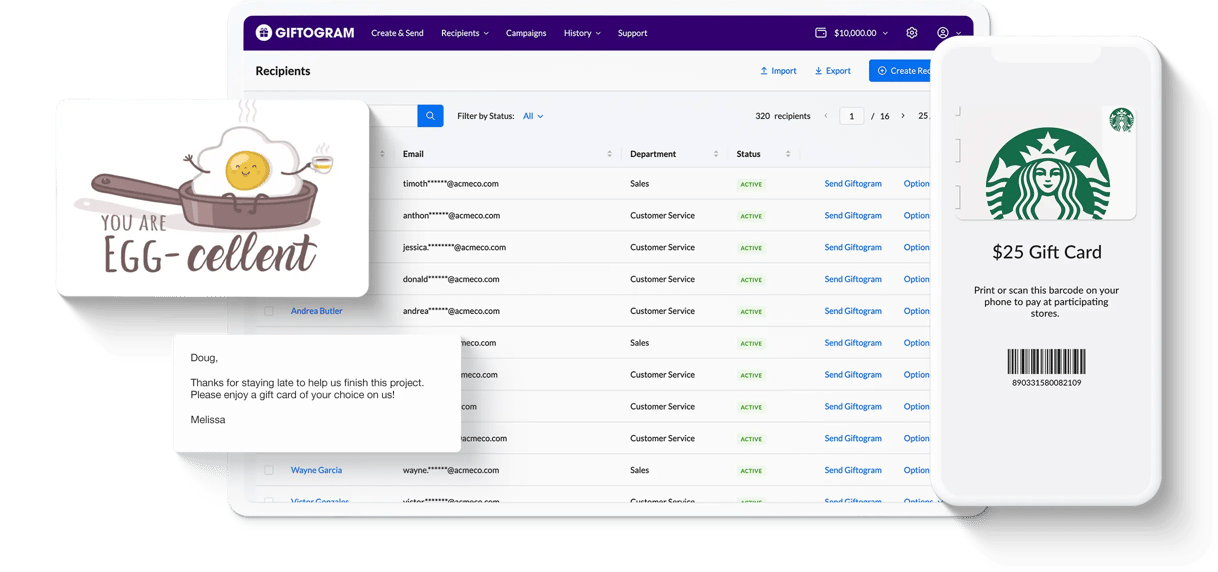The height and width of the screenshot is (572, 1218).
Task: Click the Giftogram logo icon
Action: [x=264, y=33]
